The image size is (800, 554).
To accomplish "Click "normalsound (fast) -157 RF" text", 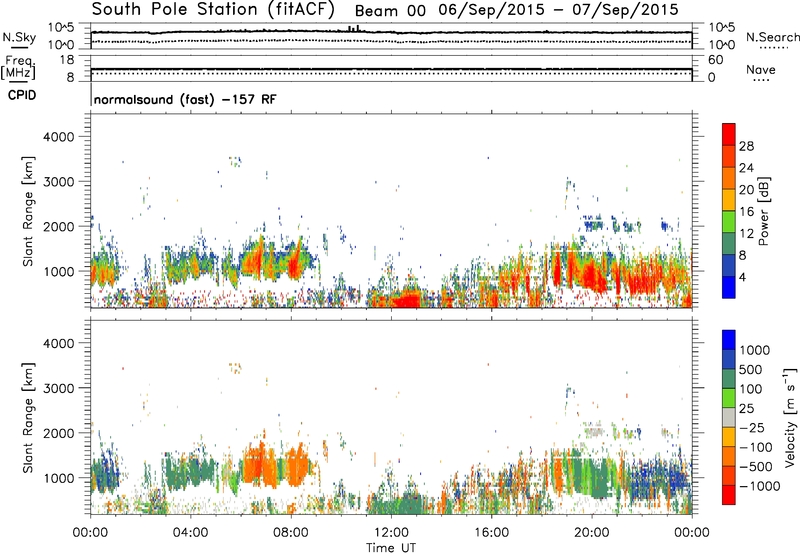I will tap(185, 99).
